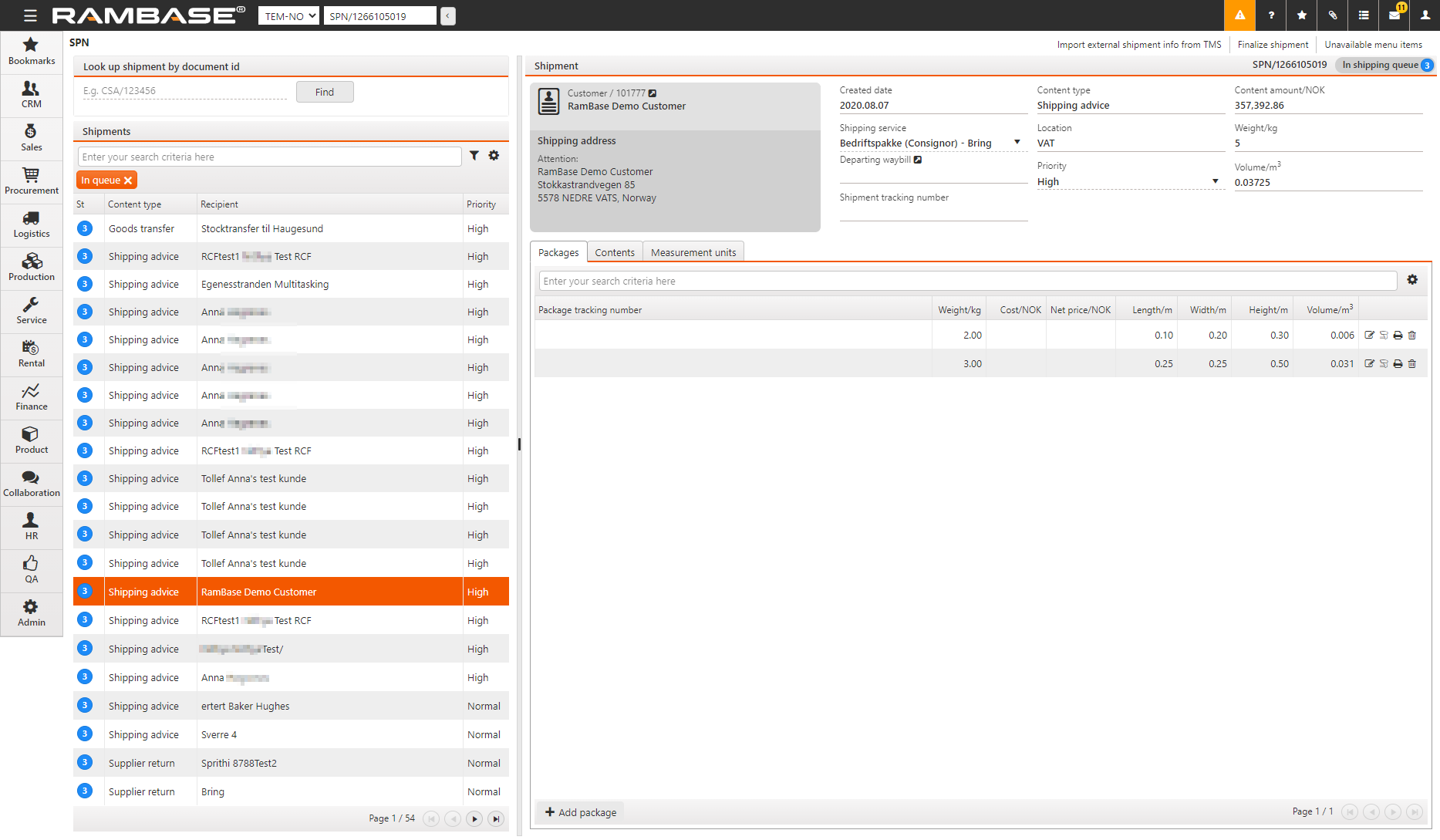This screenshot has width=1440, height=840.
Task: Switch to the Contents tab
Action: tap(614, 252)
